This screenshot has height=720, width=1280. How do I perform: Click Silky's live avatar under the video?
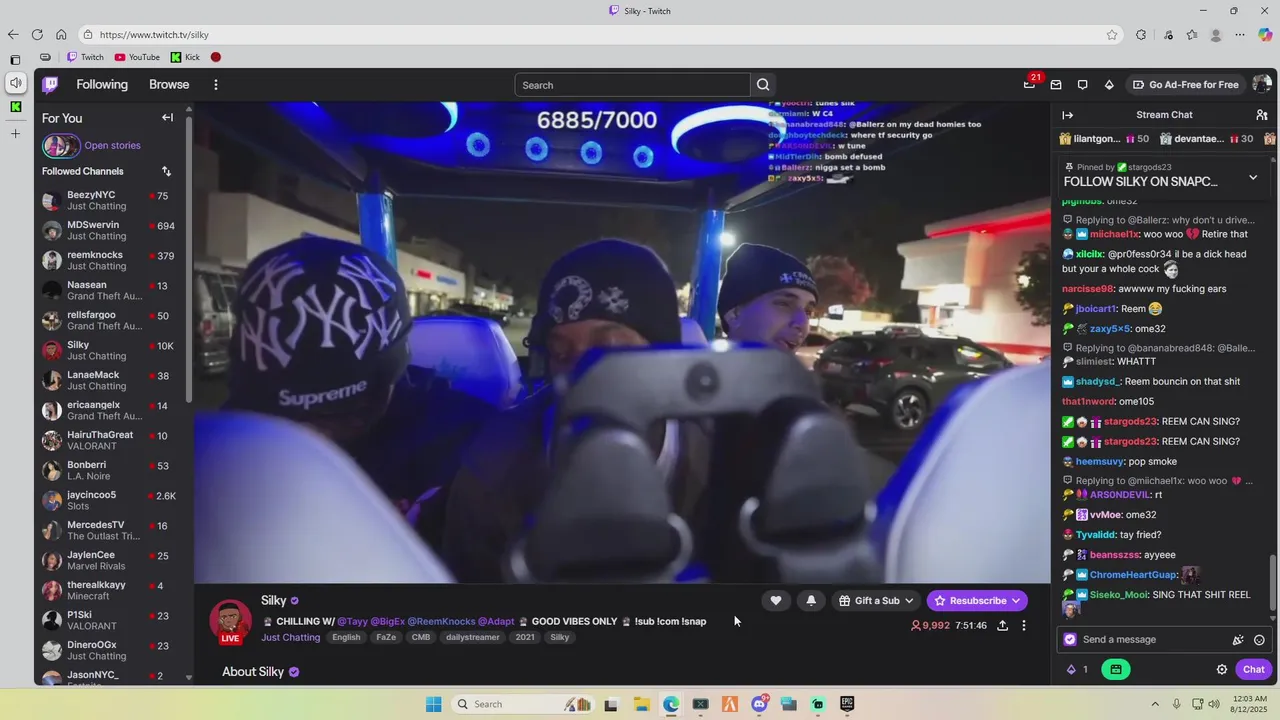coord(230,621)
